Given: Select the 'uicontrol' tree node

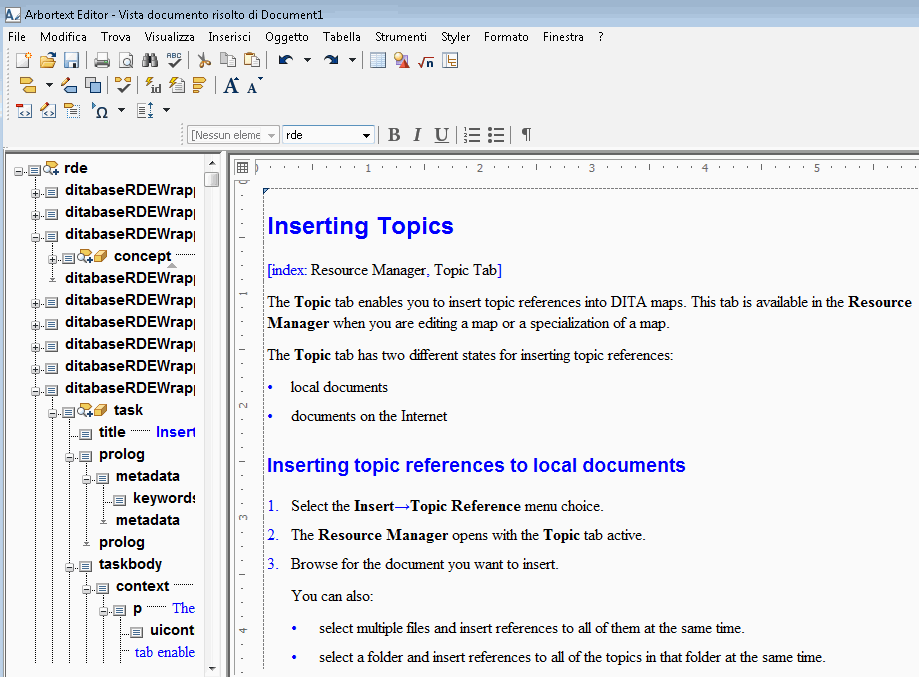Looking at the screenshot, I should pos(172,630).
